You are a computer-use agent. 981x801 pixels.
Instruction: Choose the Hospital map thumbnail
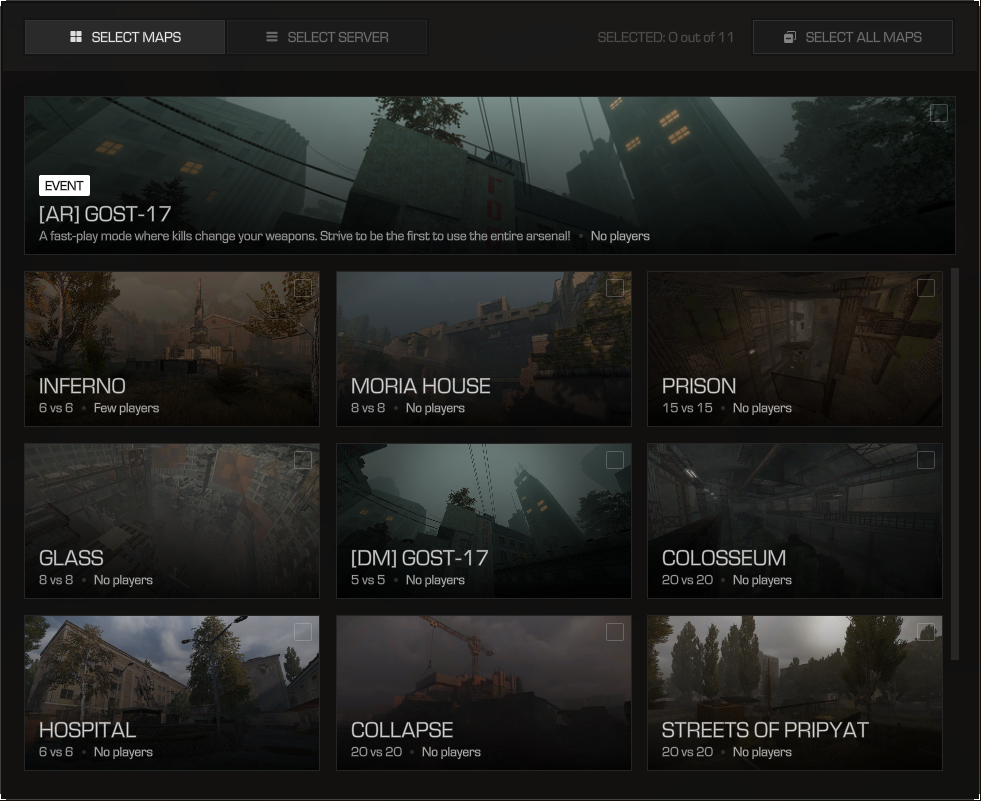171,680
